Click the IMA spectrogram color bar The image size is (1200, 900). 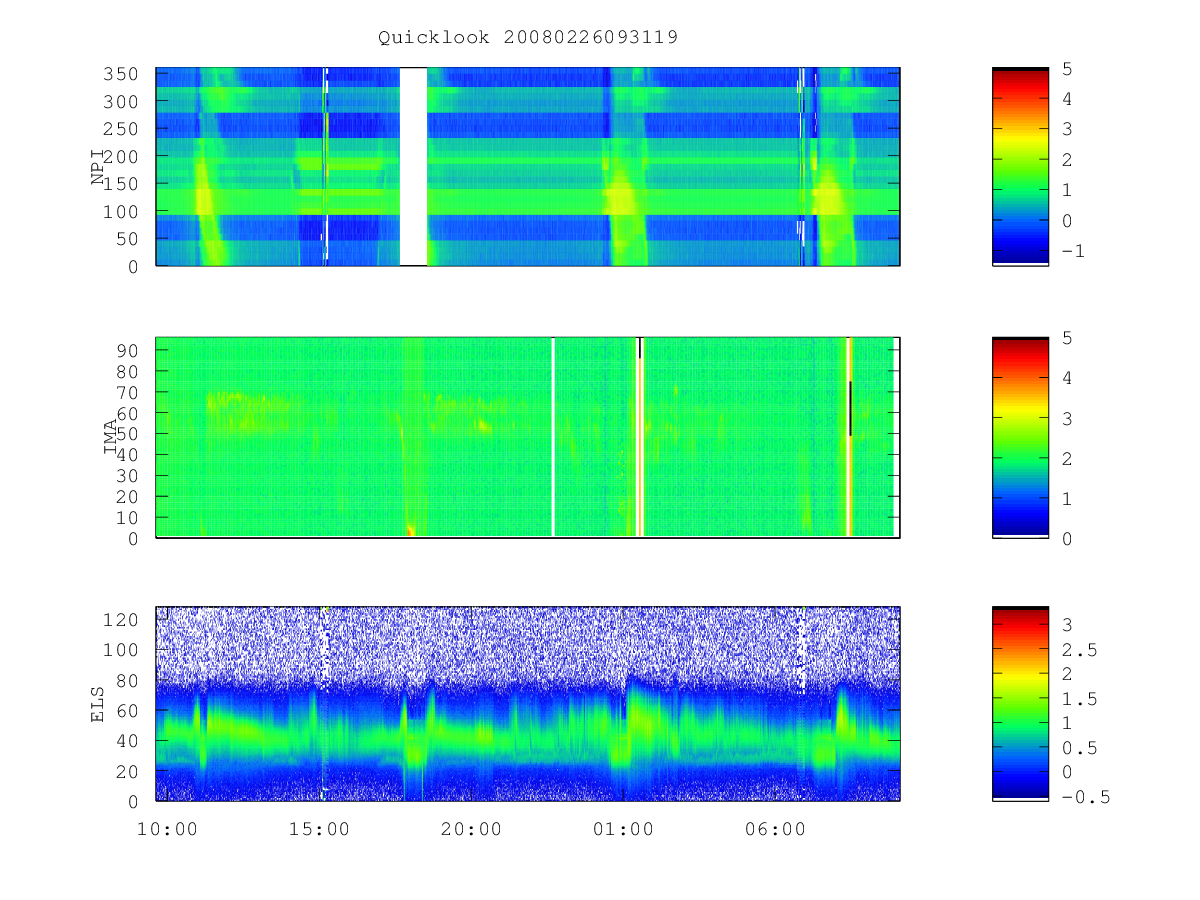point(1020,437)
